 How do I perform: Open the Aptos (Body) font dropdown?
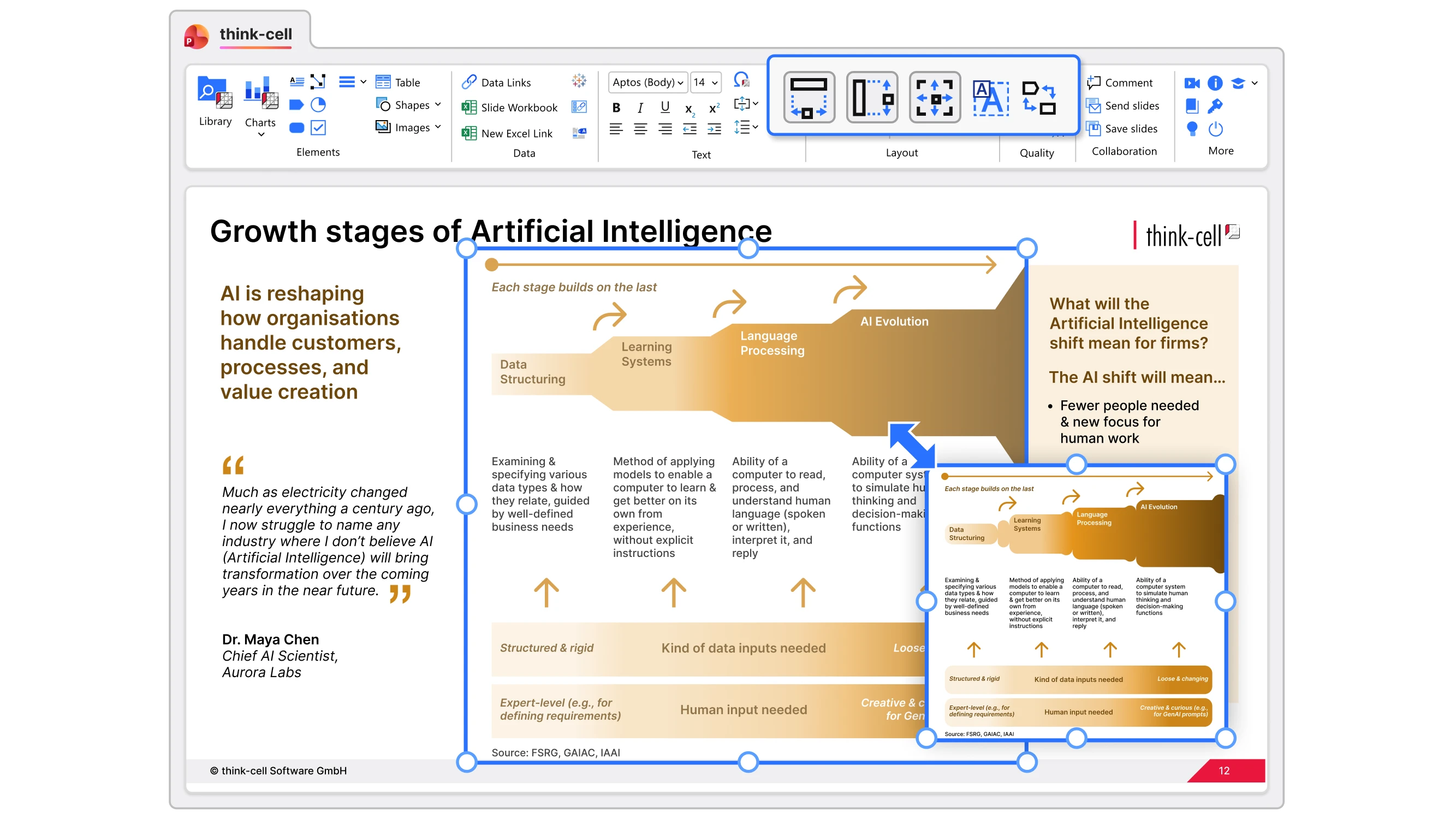tap(647, 82)
